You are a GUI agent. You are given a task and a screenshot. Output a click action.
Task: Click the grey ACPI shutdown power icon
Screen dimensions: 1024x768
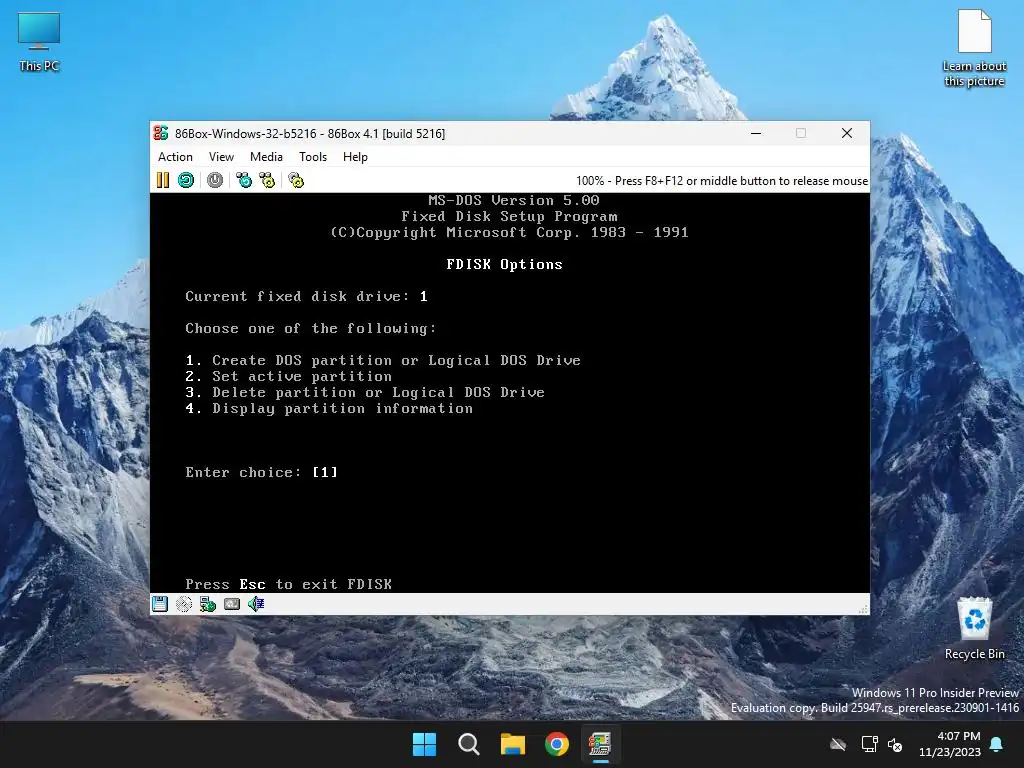(x=215, y=180)
